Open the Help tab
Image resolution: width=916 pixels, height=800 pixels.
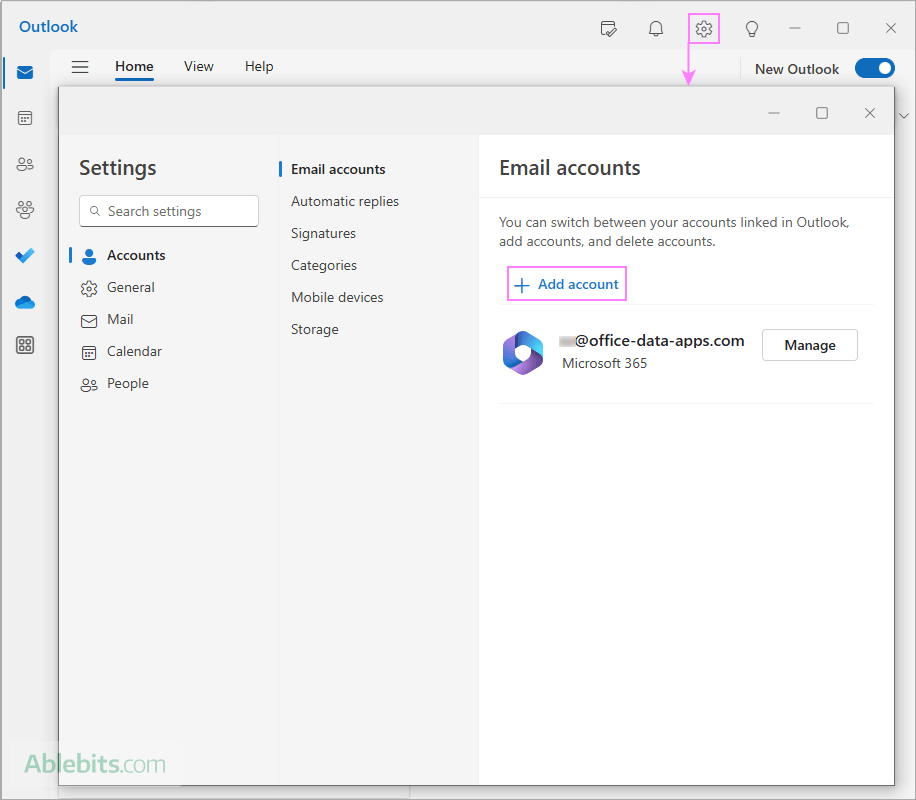pos(259,67)
